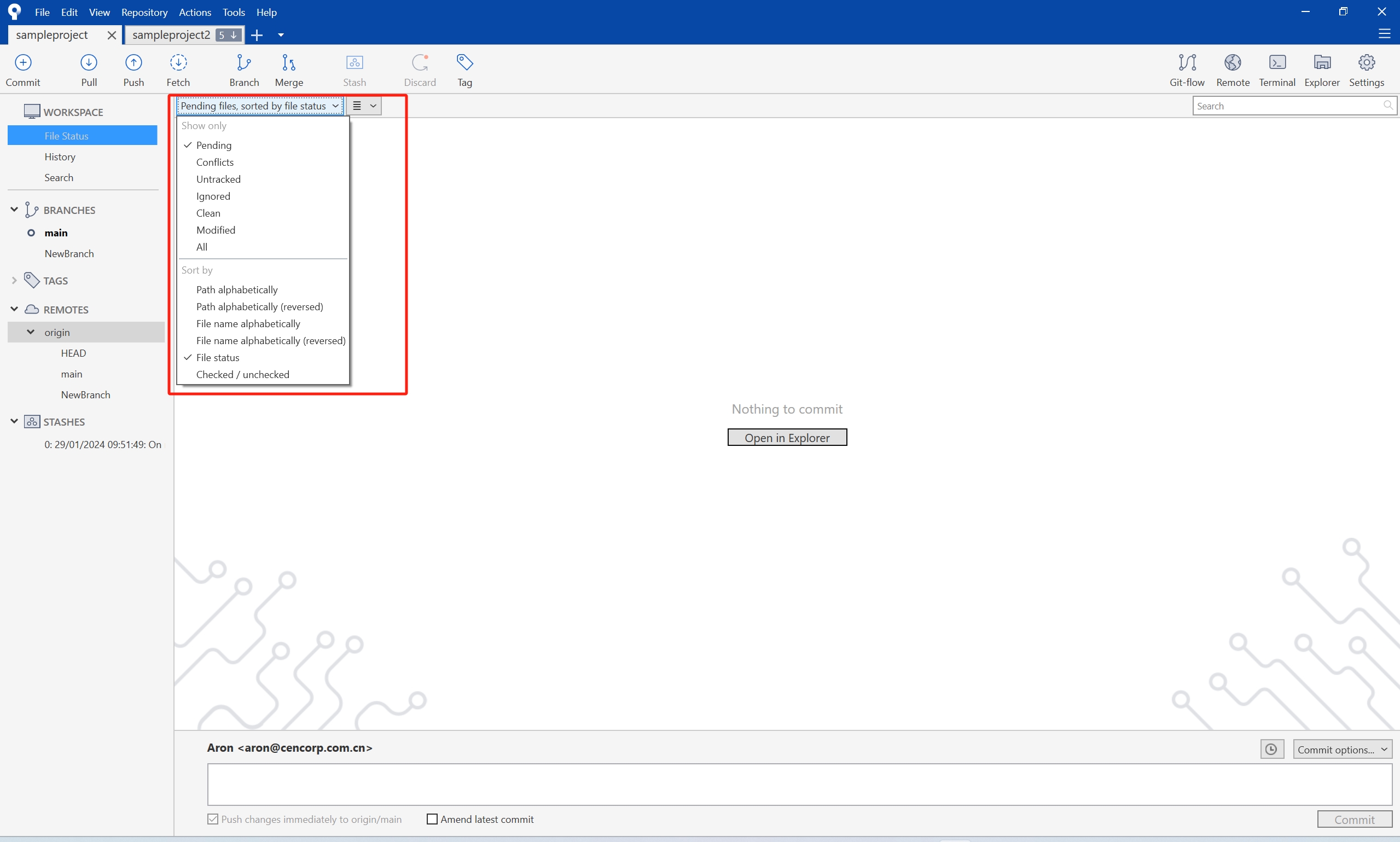Click the Fetch icon in toolbar
This screenshot has height=842, width=1400.
pos(178,63)
